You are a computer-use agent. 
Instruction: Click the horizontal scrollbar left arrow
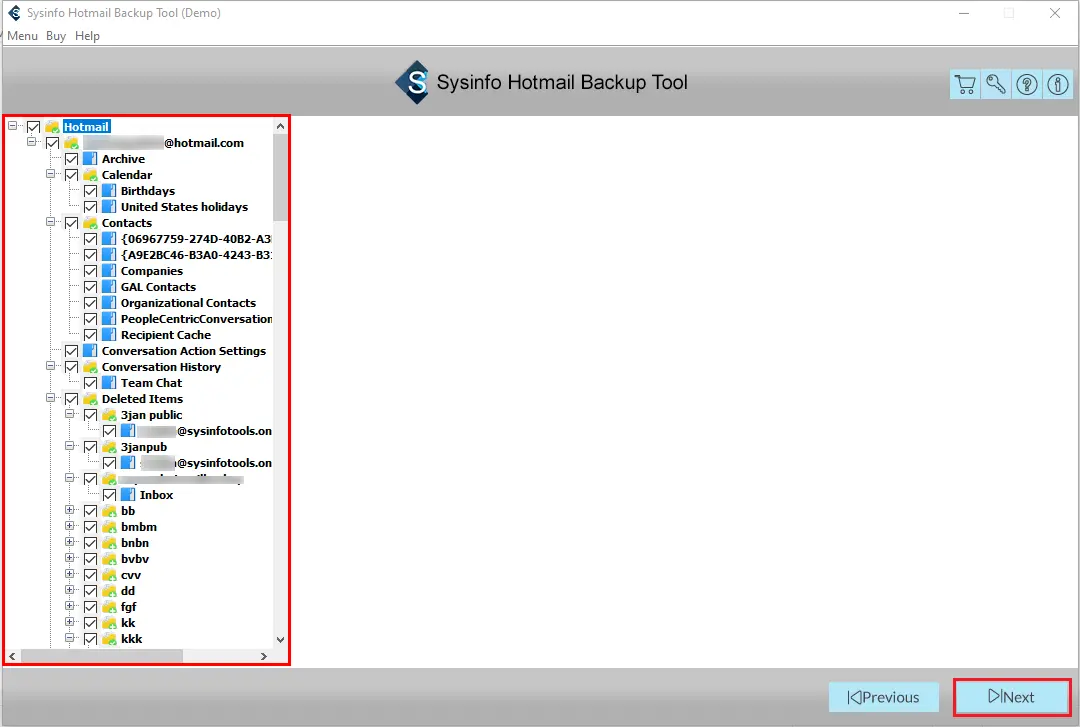coord(12,656)
